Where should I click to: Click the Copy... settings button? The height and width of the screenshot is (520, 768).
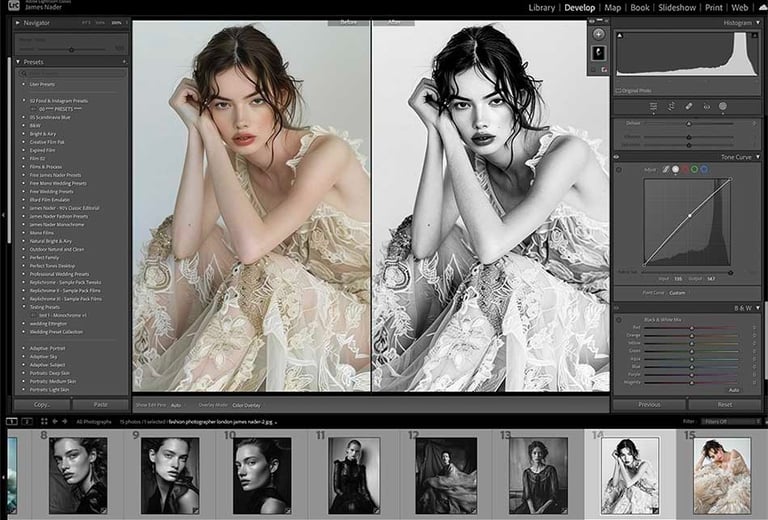[42, 404]
